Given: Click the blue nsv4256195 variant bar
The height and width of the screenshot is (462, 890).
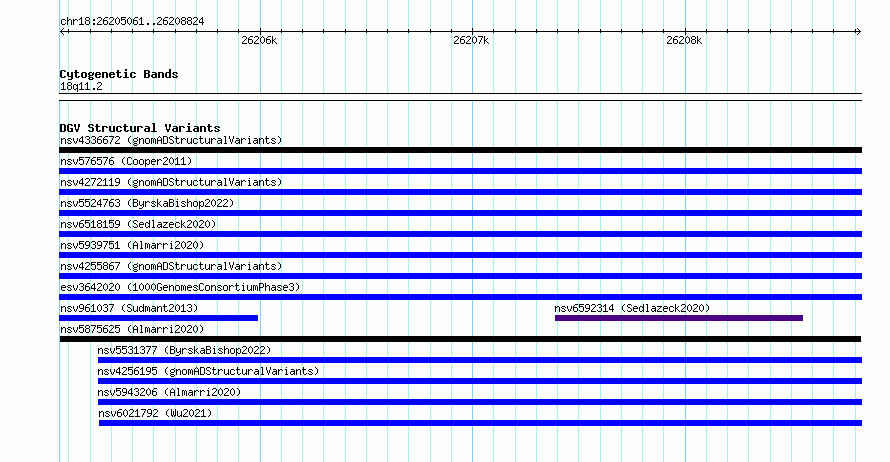Looking at the screenshot, I should pyautogui.click(x=480, y=381).
